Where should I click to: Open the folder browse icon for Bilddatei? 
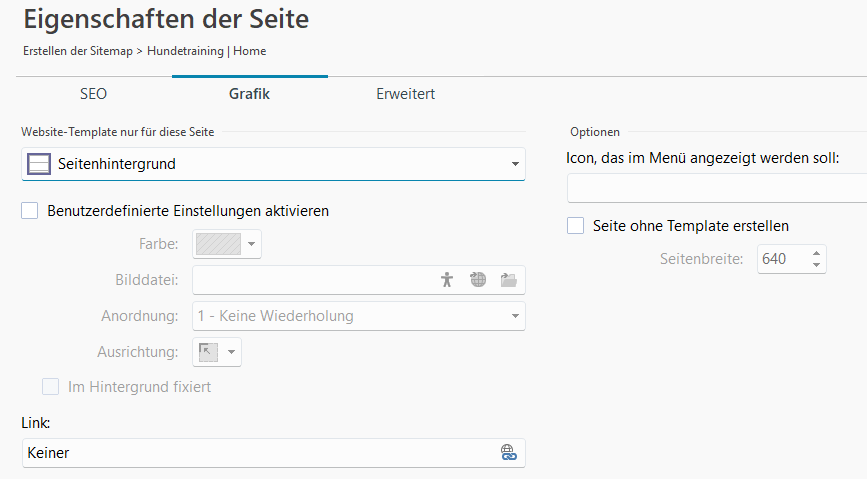tap(509, 280)
